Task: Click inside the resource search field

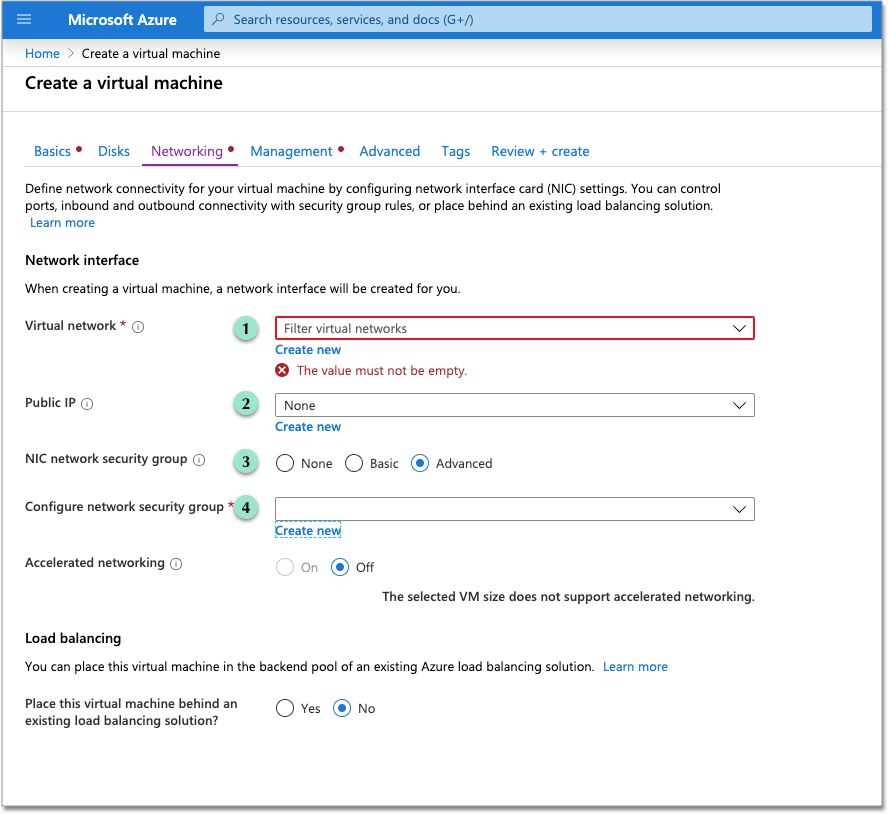Action: (450, 19)
